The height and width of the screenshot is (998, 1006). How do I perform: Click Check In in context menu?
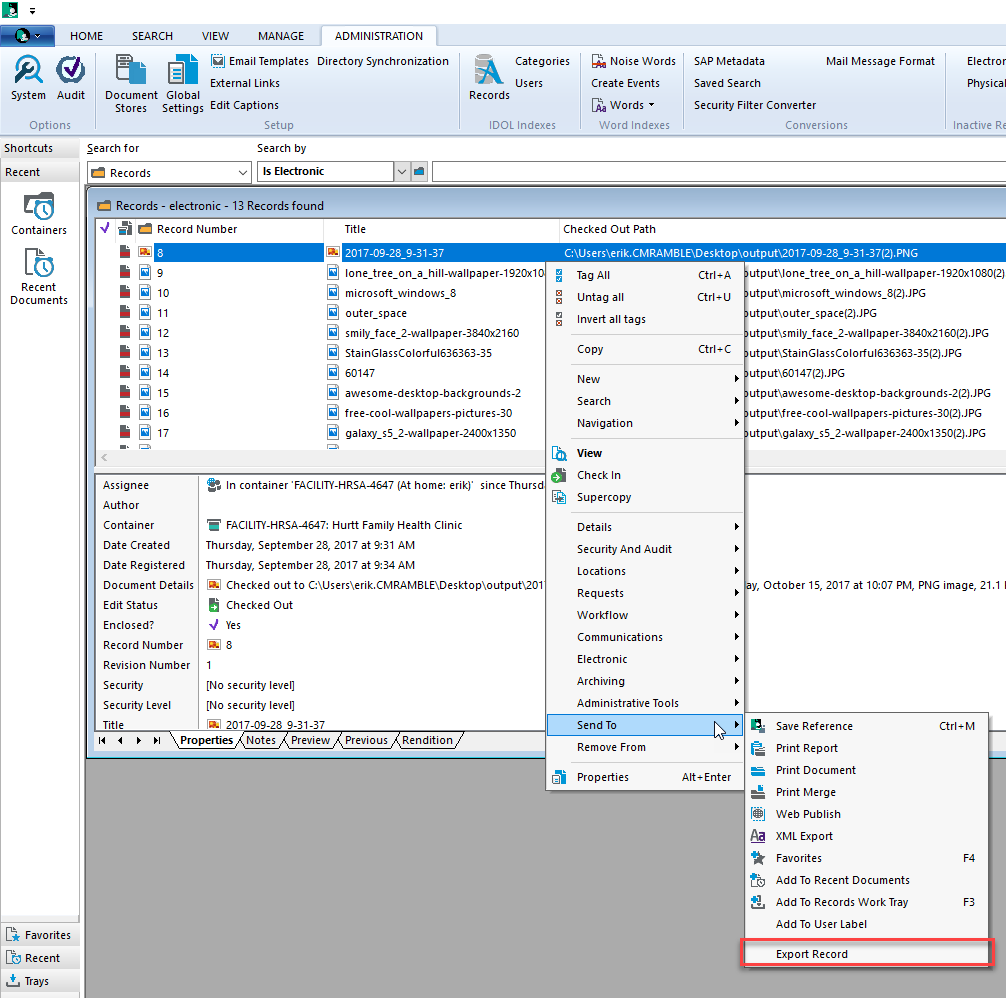(x=645, y=475)
